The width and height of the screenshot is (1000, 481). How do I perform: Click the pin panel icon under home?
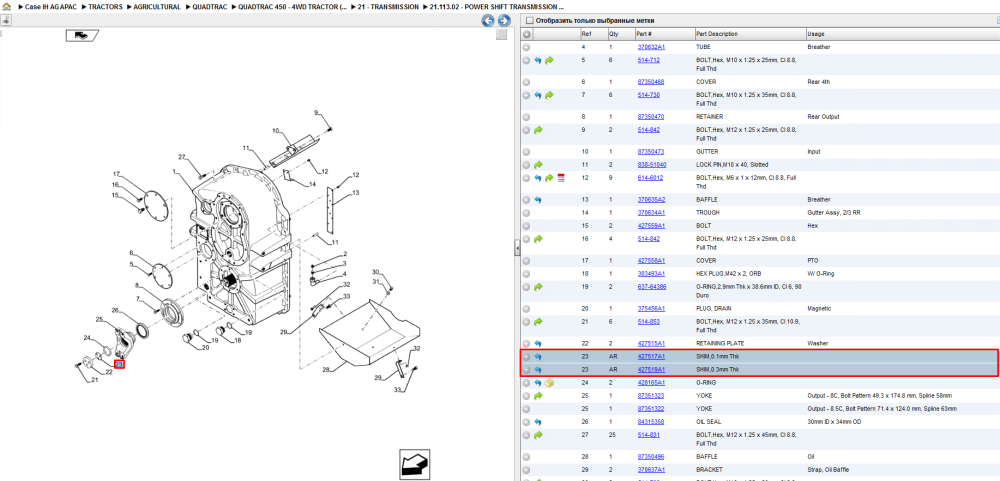pyautogui.click(x=6, y=20)
